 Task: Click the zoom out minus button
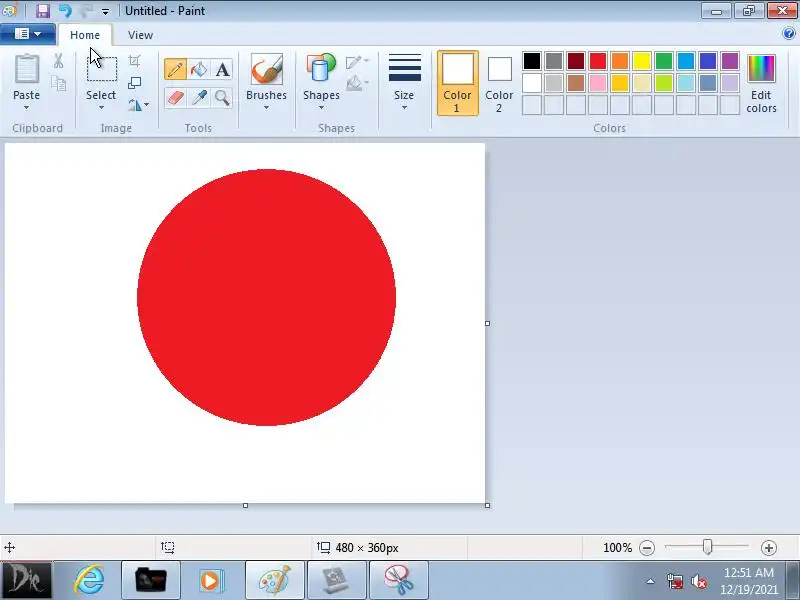tap(647, 548)
